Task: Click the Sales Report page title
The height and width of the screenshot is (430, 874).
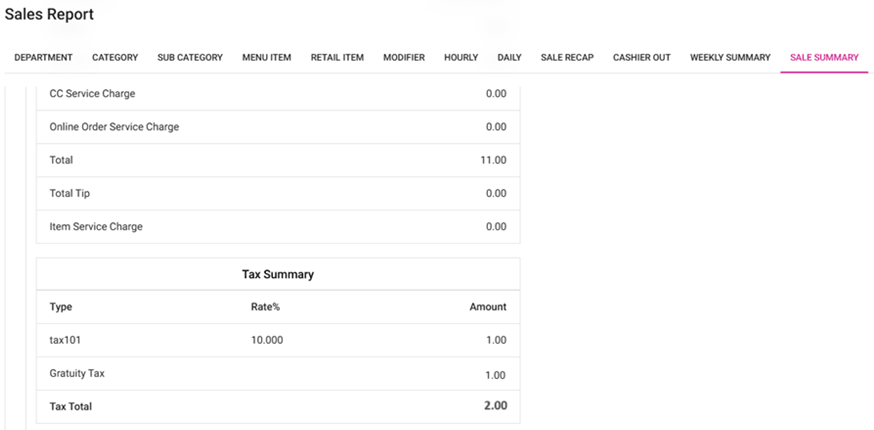Action: click(49, 15)
